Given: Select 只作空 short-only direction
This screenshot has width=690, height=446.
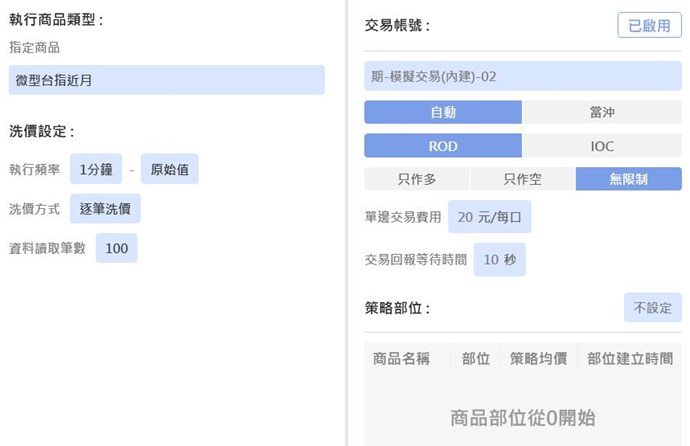Looking at the screenshot, I should [x=522, y=179].
